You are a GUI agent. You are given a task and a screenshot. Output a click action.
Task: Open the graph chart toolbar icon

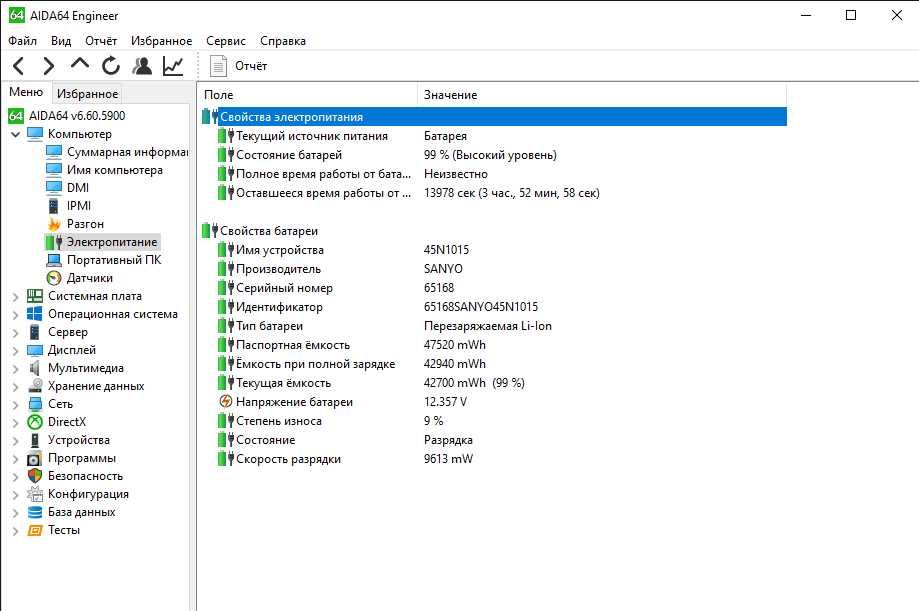click(173, 66)
